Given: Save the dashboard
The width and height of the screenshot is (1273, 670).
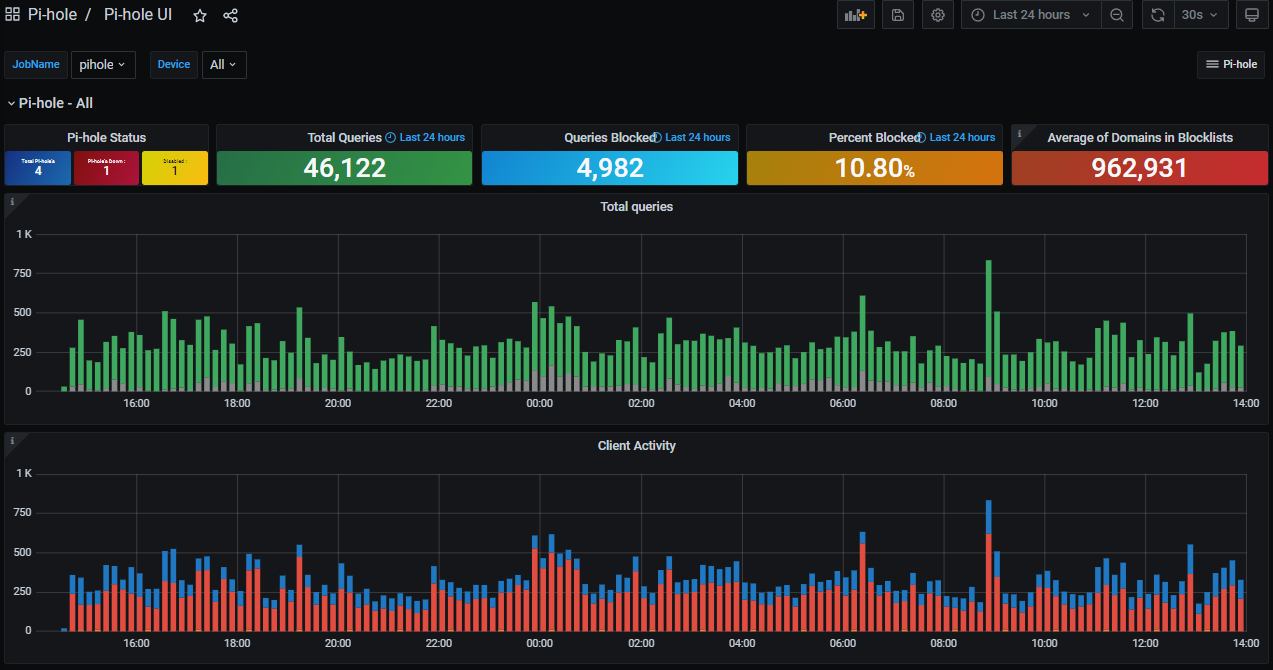Looking at the screenshot, I should pos(898,15).
